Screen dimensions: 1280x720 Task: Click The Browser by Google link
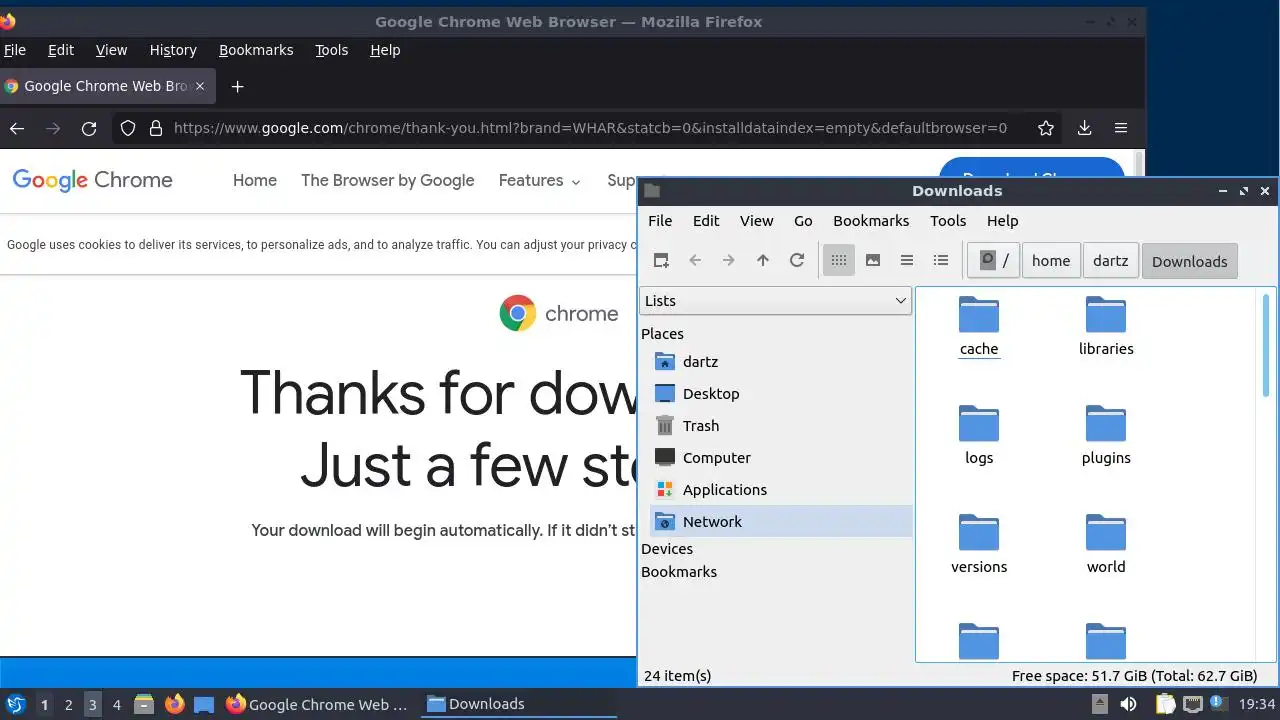click(x=388, y=181)
